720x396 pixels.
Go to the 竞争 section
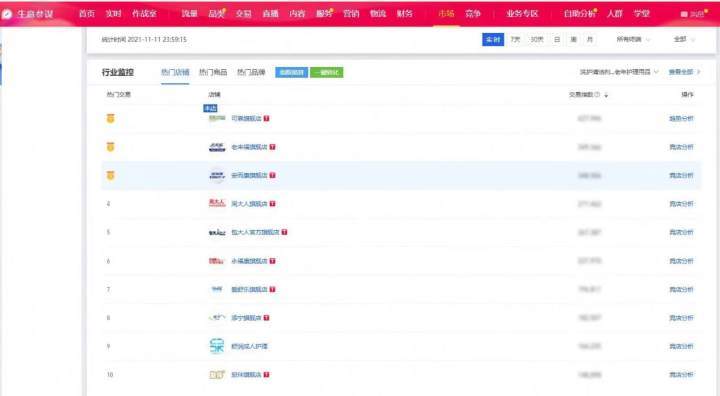(x=472, y=14)
